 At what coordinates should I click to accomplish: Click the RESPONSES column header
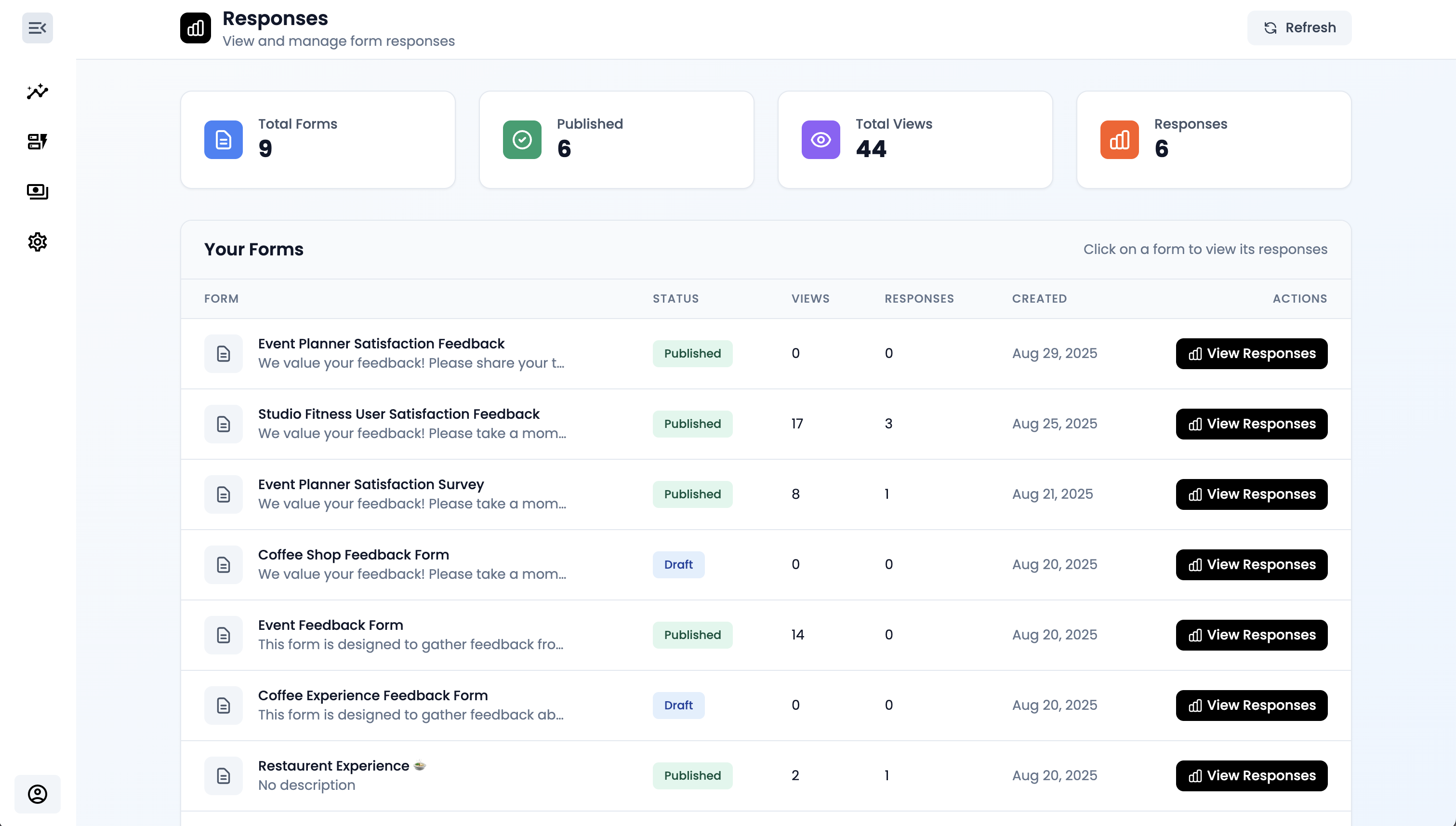919,298
